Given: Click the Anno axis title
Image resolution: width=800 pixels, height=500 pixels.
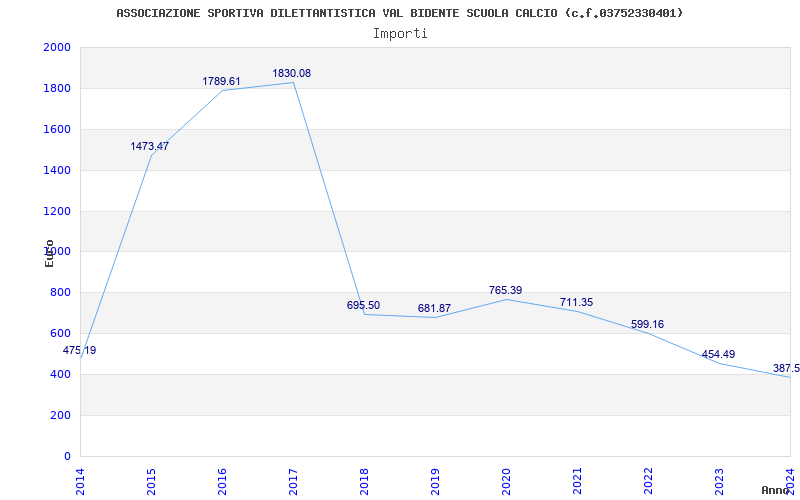Looking at the screenshot, I should click(x=776, y=490).
